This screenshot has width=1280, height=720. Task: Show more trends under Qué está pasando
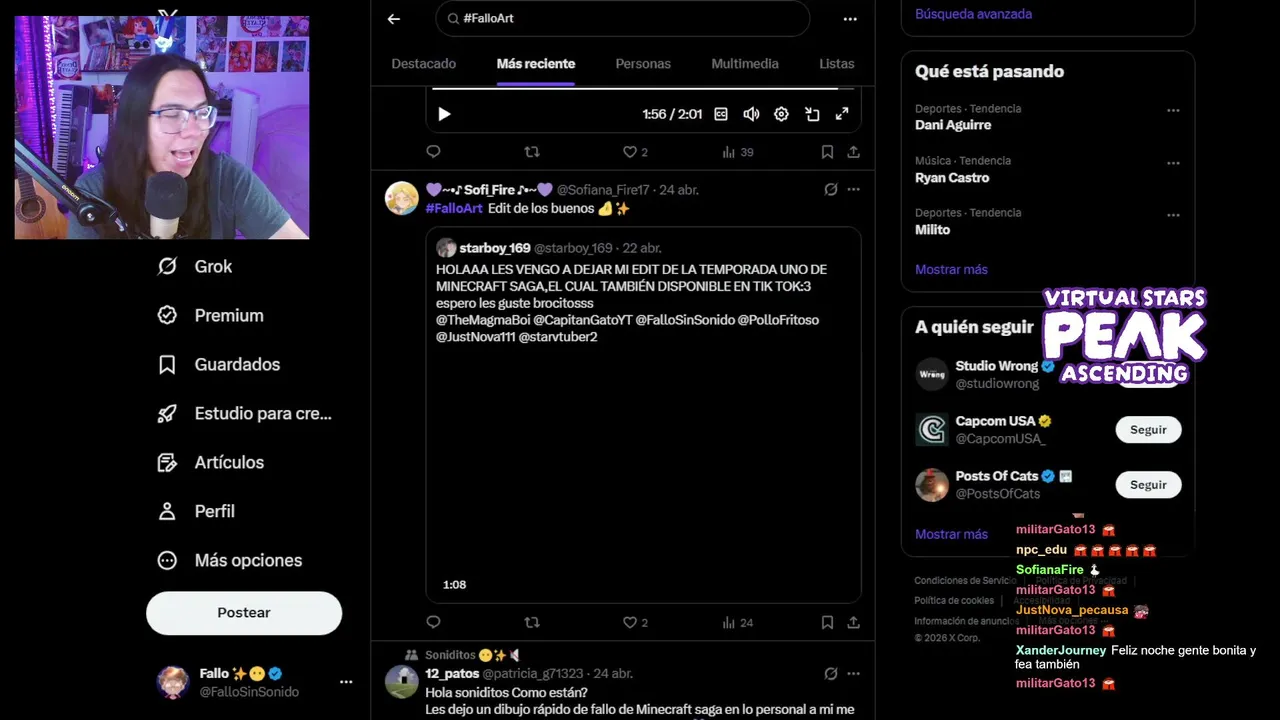click(951, 269)
